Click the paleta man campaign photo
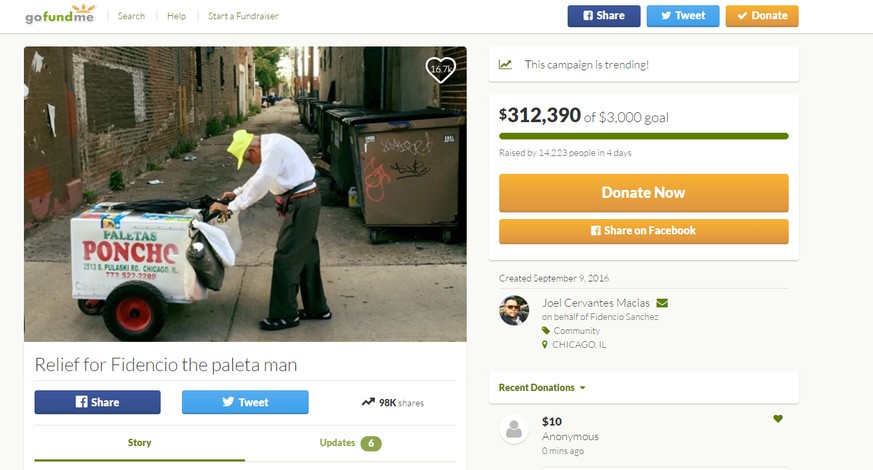 [x=245, y=194]
